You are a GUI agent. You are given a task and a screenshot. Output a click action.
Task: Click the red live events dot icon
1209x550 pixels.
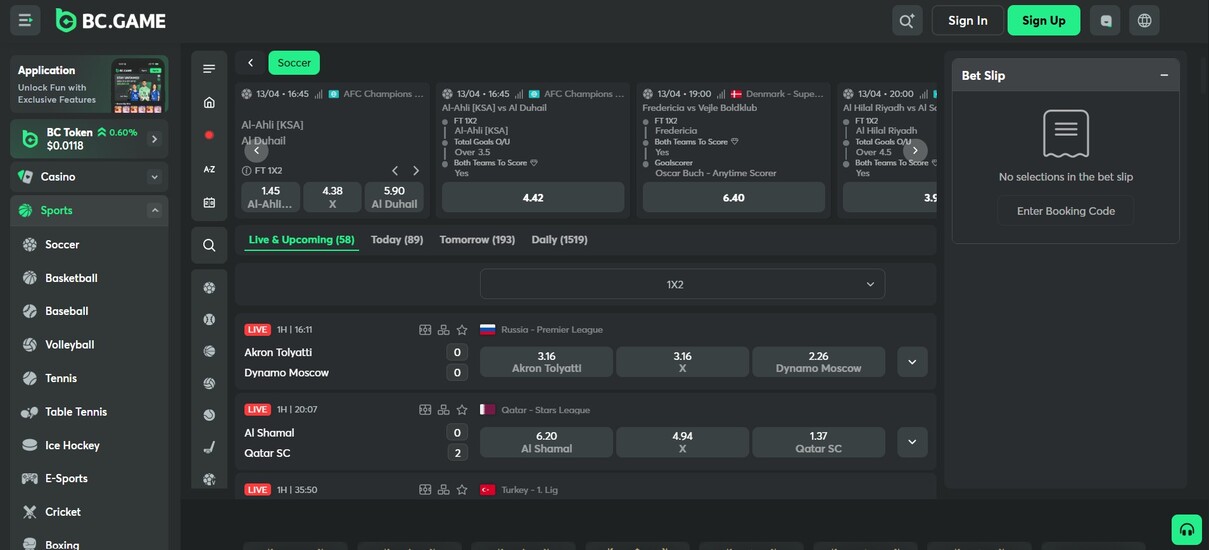[209, 135]
